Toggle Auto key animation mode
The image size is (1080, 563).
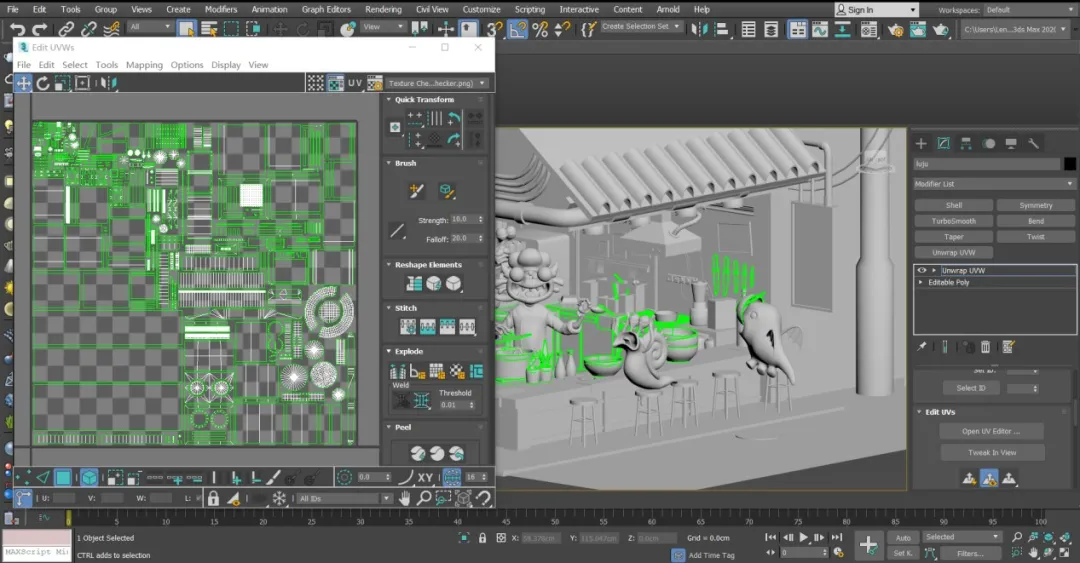tap(903, 537)
